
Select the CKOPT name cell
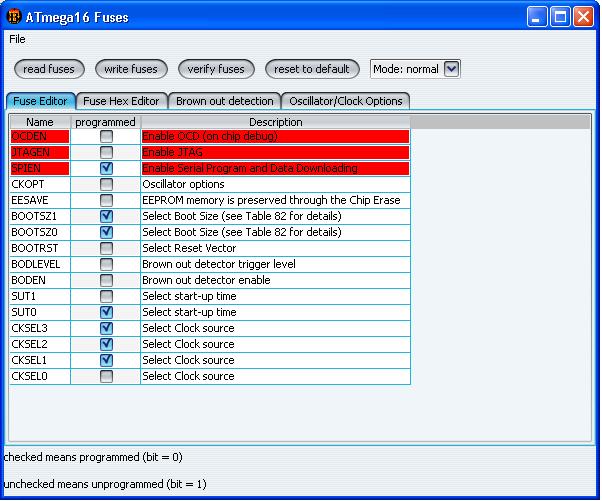(40, 184)
